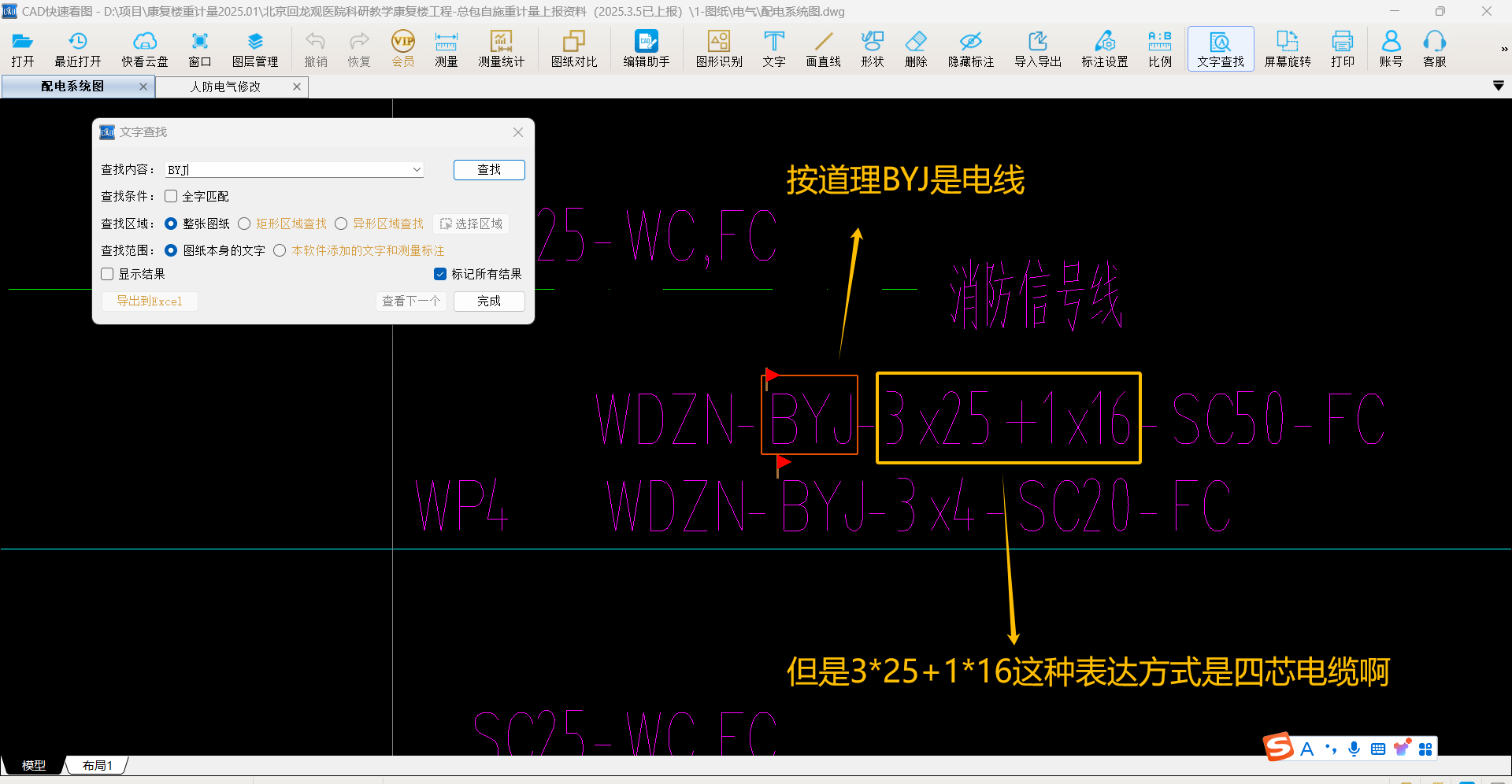The height and width of the screenshot is (784, 1512).
Task: Click Sogou voice input microphone
Action: 1354,749
